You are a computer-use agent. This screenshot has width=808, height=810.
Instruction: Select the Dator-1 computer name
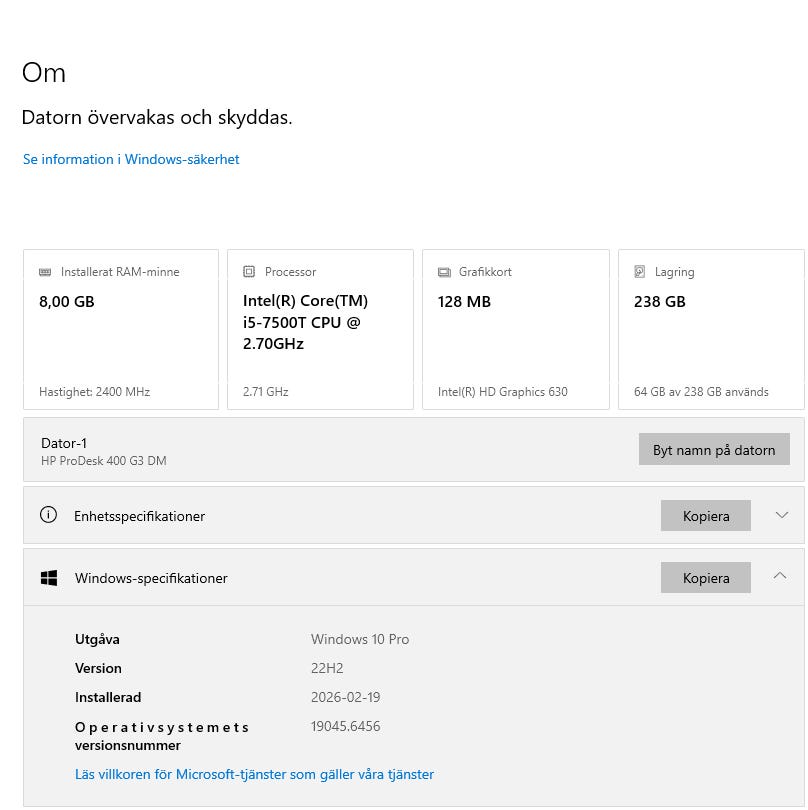pyautogui.click(x=65, y=442)
